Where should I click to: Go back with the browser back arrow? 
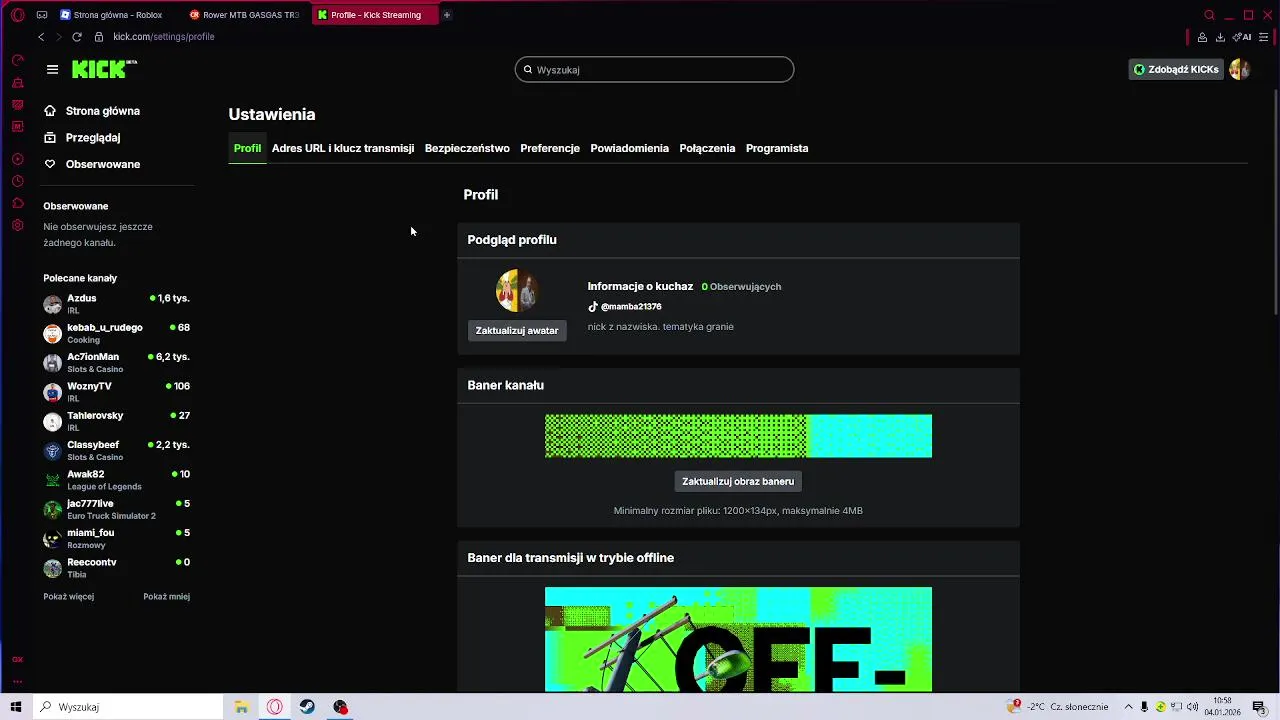(41, 37)
